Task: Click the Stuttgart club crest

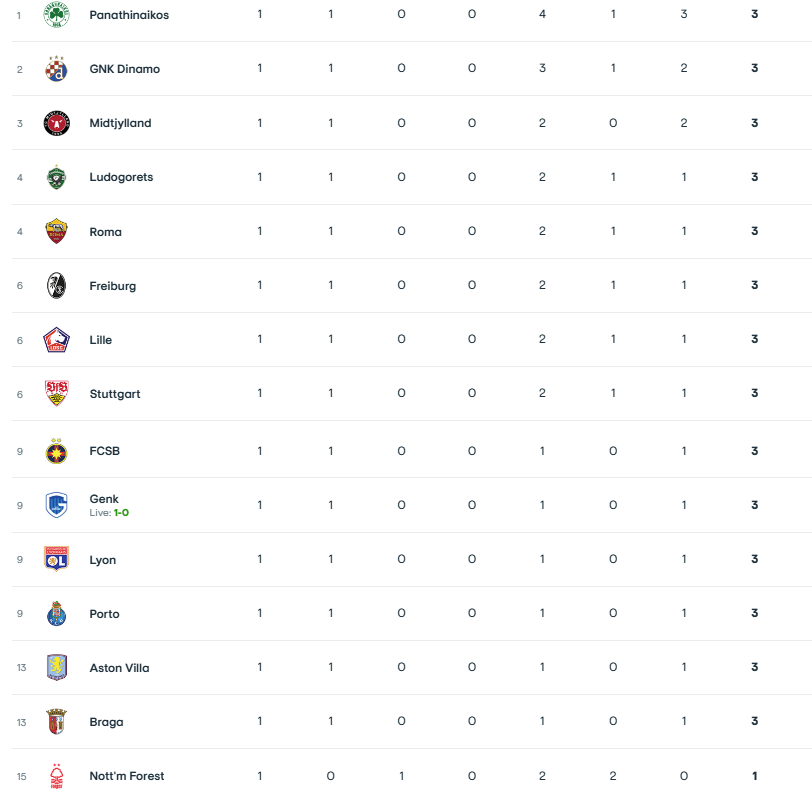Action: [56, 394]
